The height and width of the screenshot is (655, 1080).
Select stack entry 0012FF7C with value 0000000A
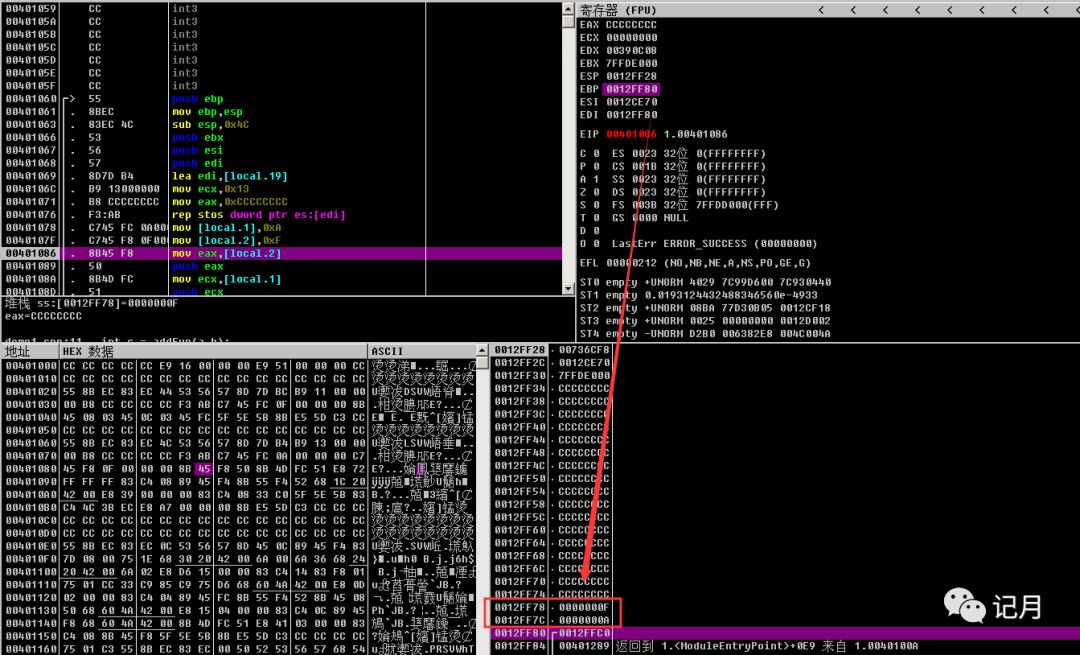click(552, 620)
